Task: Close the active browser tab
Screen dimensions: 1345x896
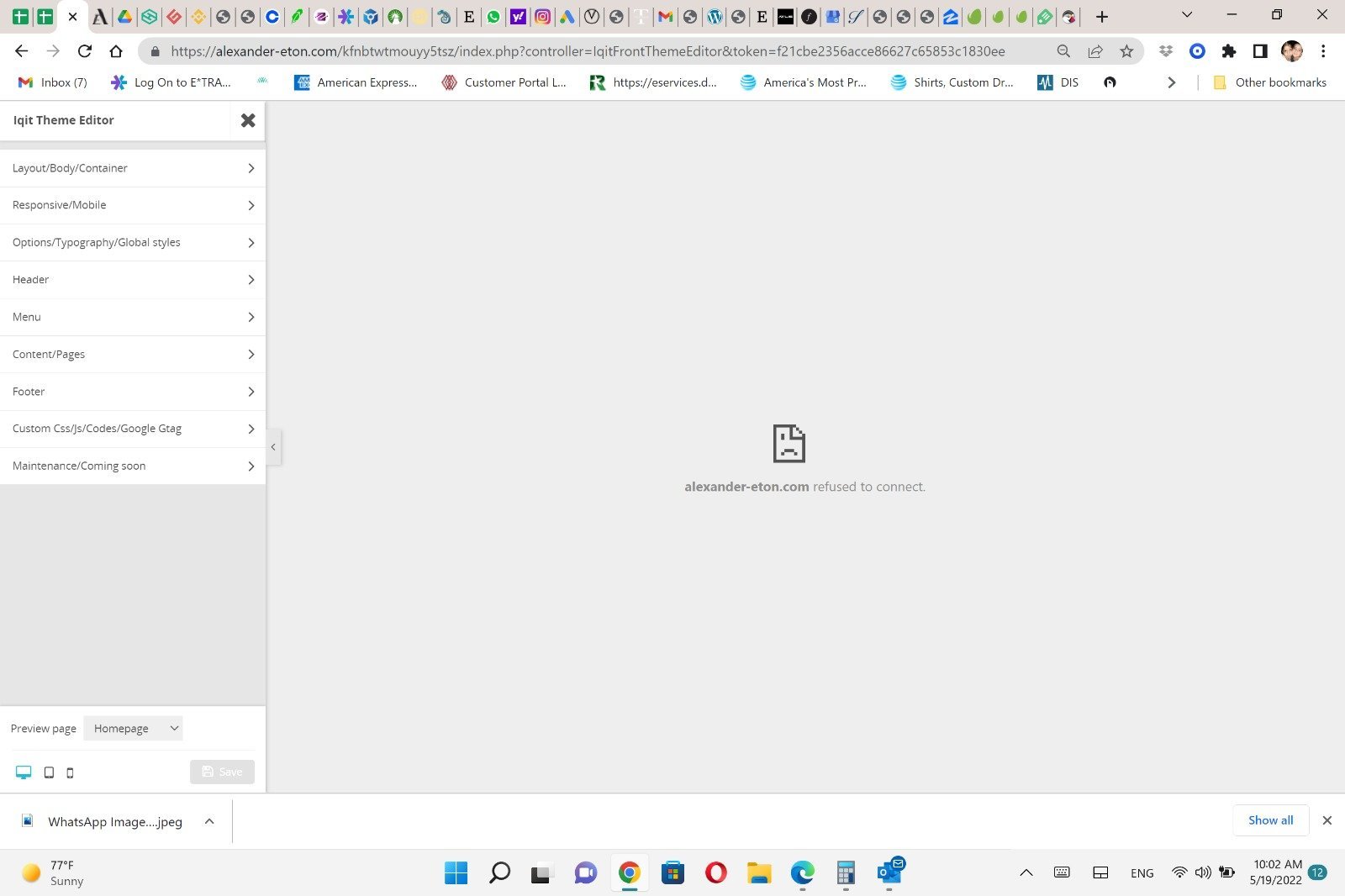Action: [x=72, y=17]
